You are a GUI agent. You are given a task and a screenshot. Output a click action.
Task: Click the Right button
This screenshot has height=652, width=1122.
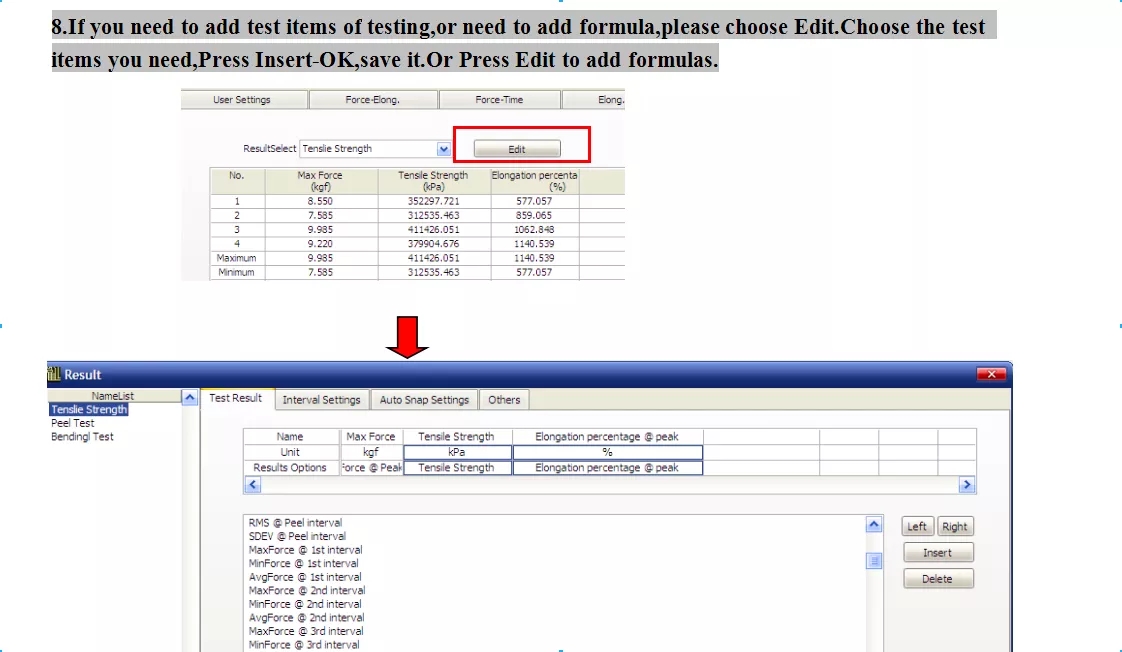click(x=955, y=527)
